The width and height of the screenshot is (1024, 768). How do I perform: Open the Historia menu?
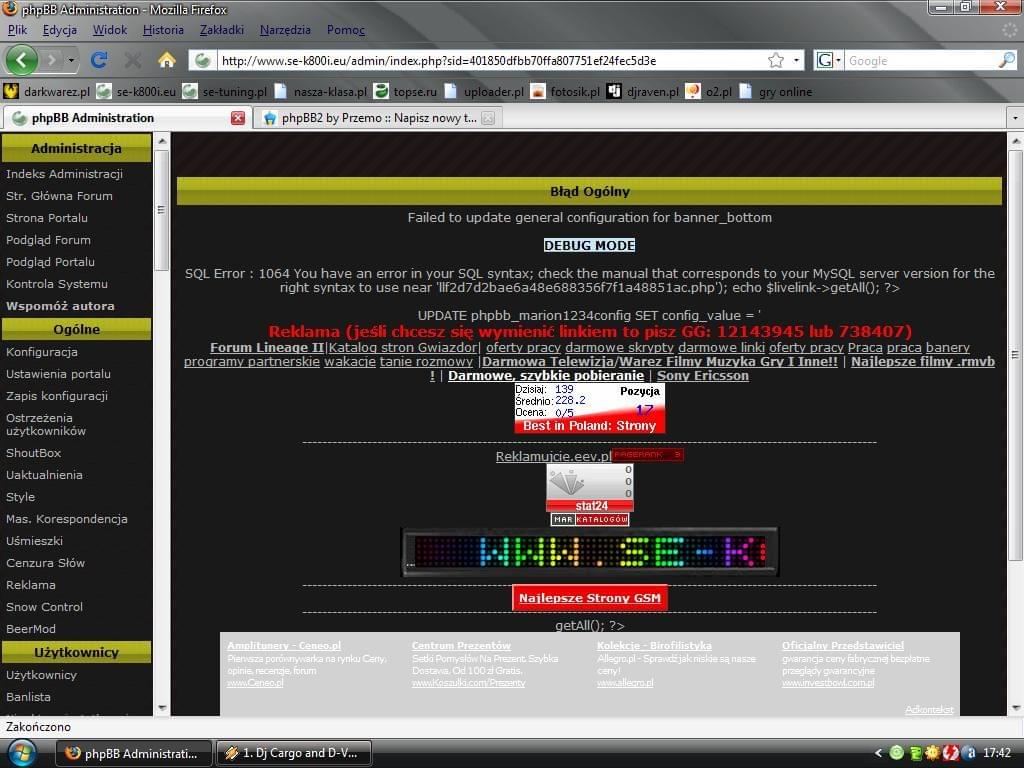163,30
